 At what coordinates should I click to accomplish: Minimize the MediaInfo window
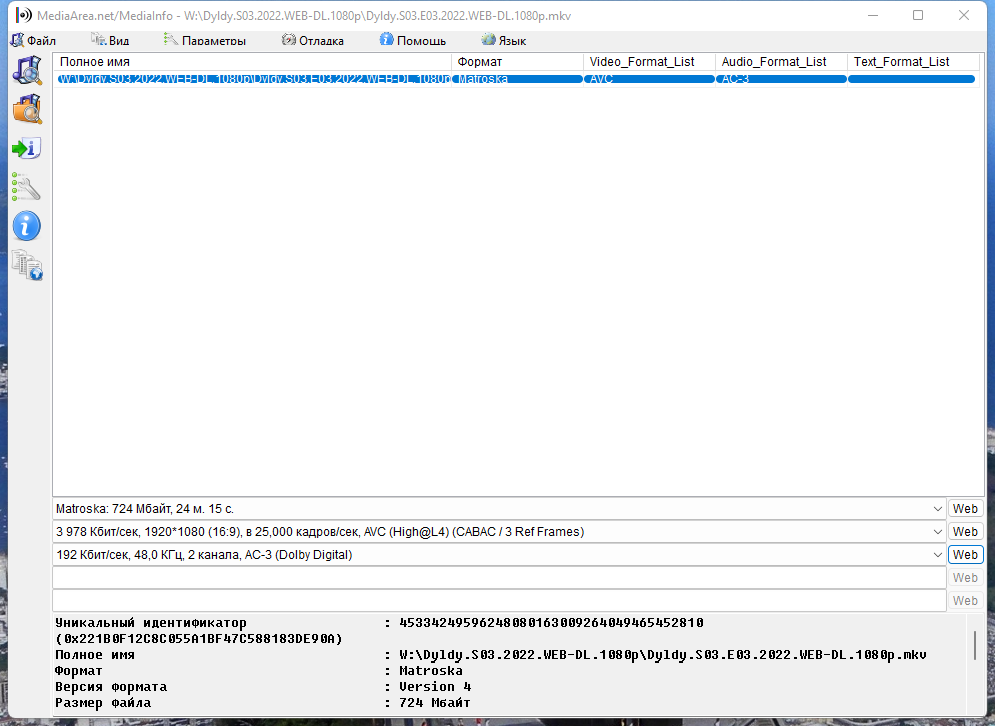click(873, 15)
